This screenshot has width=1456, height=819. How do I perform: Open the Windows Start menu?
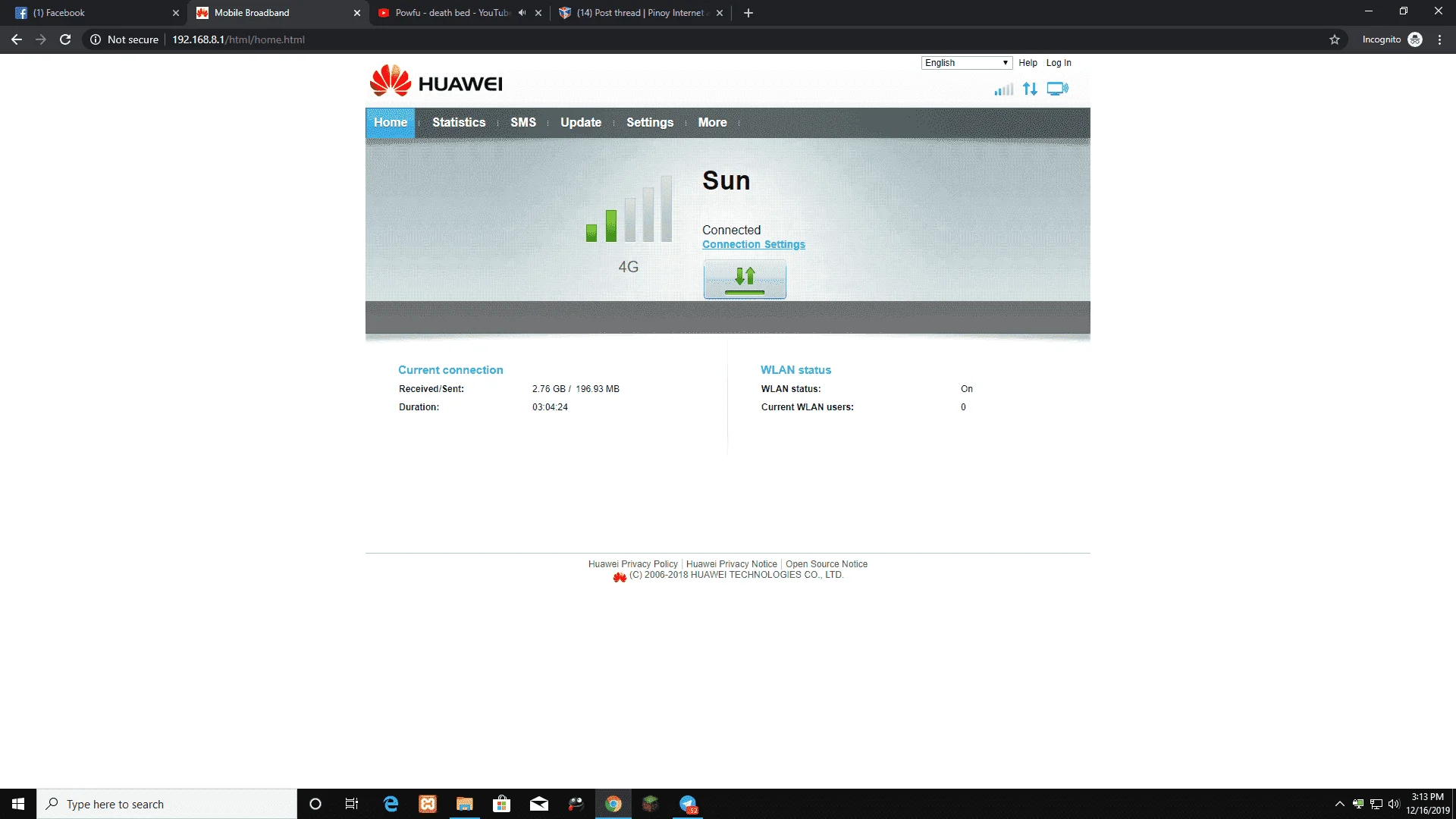(18, 804)
